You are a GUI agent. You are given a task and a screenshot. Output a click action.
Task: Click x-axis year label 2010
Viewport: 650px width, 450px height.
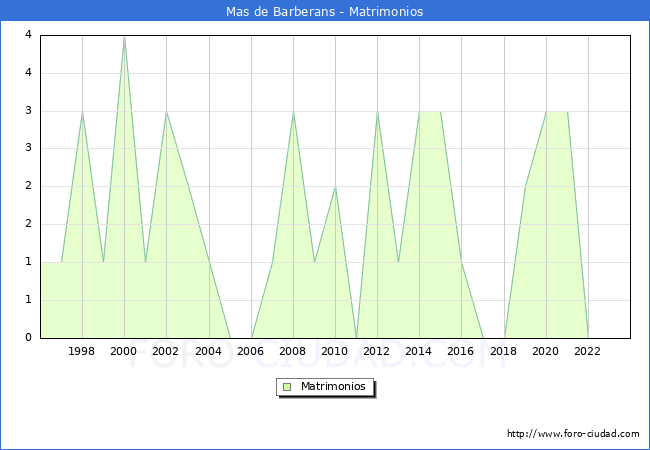click(x=335, y=351)
